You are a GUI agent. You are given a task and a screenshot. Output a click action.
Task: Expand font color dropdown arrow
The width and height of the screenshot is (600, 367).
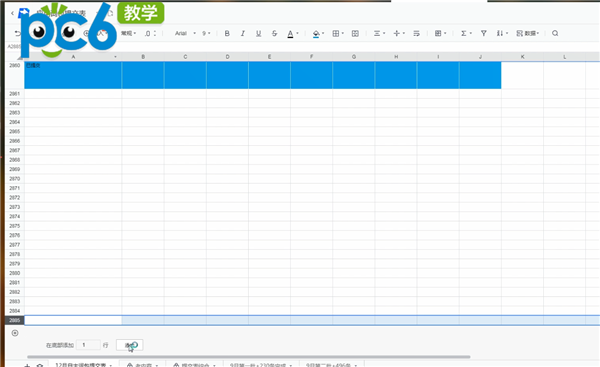pos(297,33)
